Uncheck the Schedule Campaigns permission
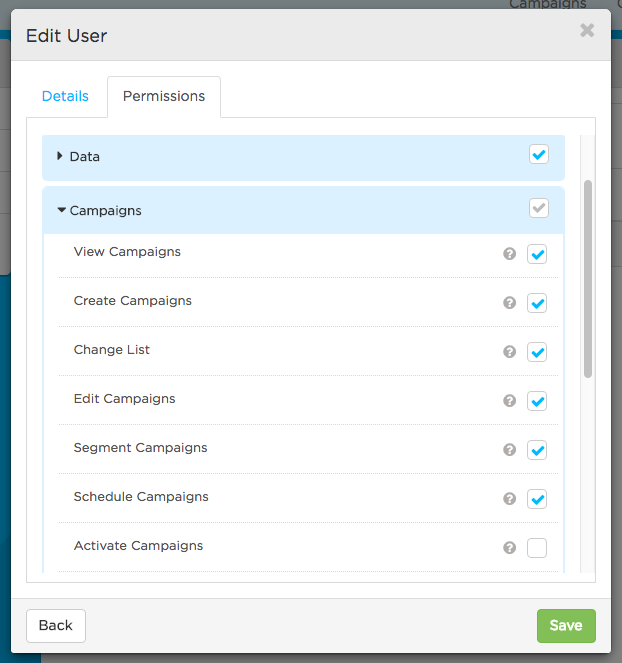Image resolution: width=622 pixels, height=663 pixels. (537, 499)
